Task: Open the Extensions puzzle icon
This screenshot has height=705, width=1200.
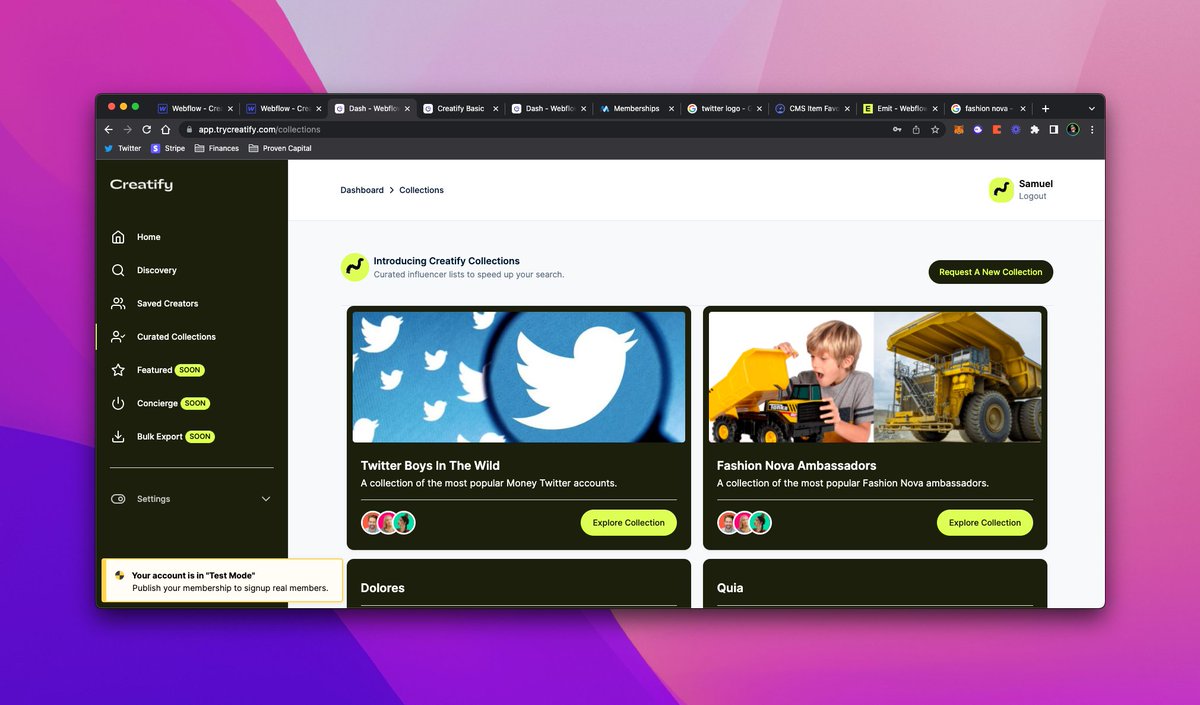Action: click(x=1035, y=129)
